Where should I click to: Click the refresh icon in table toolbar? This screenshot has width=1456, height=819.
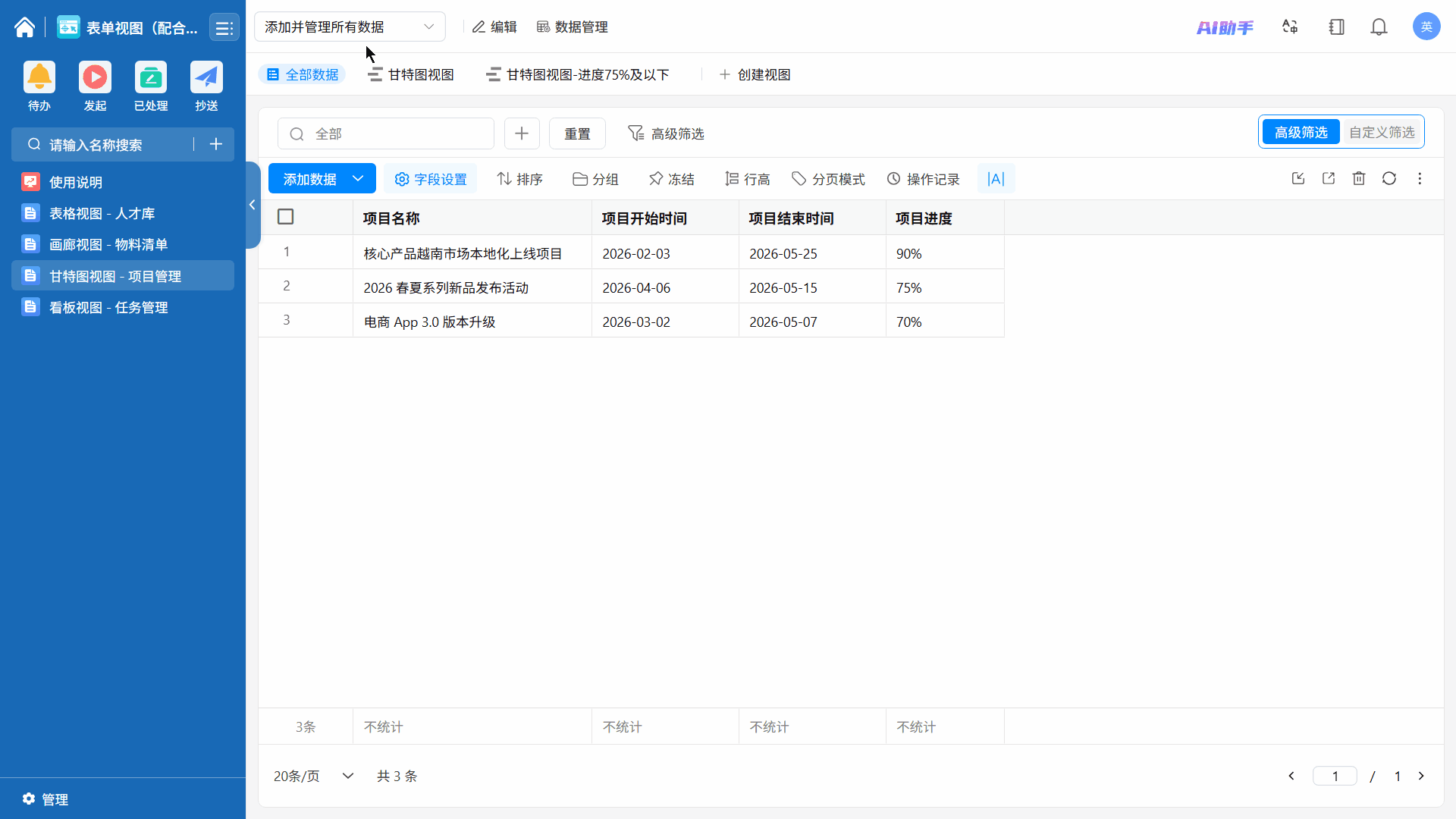1389,179
